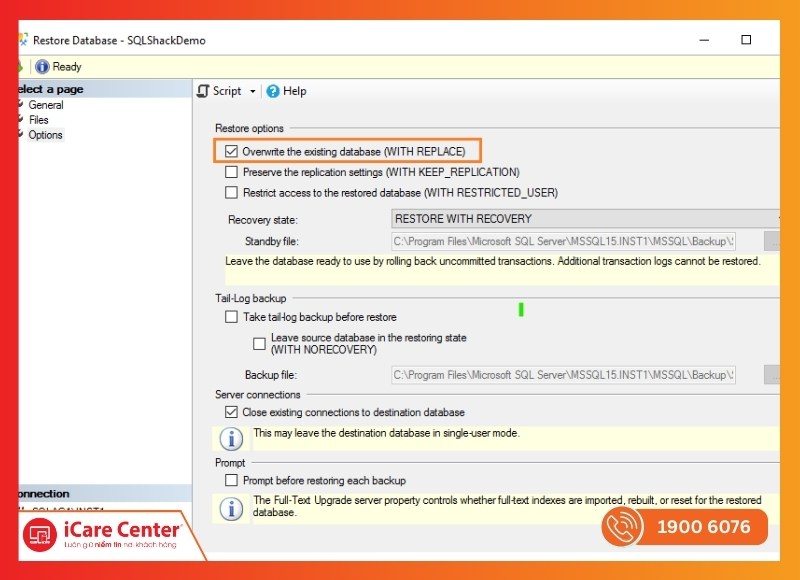Click the Script toolbar icon
The width and height of the screenshot is (800, 580).
(x=203, y=91)
